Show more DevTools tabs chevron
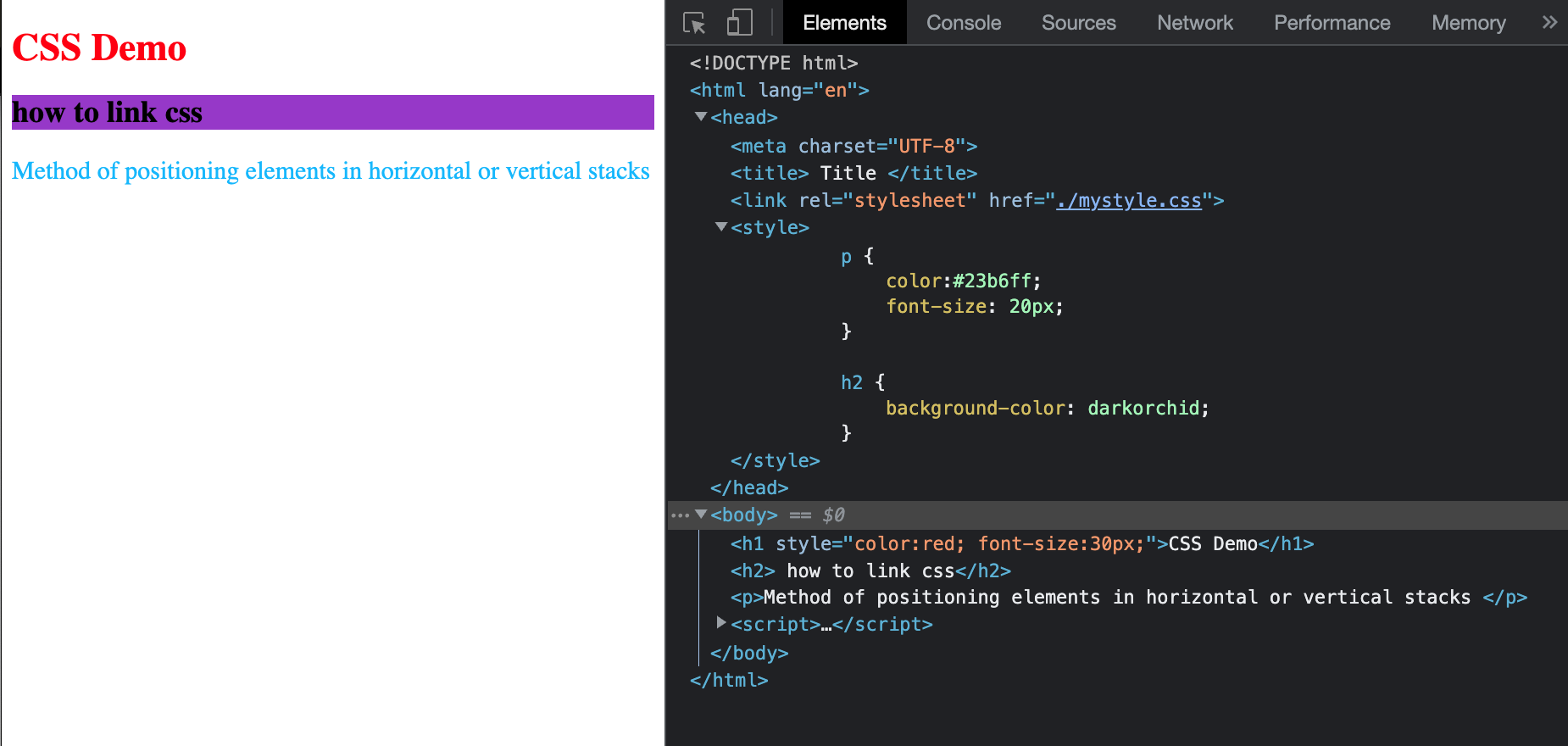This screenshot has width=1568, height=746. [1549, 23]
